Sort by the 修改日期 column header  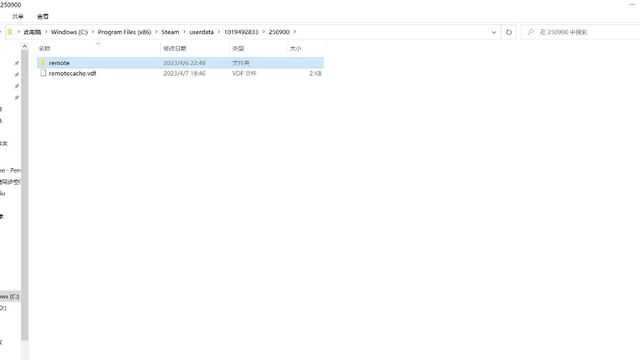pos(175,49)
